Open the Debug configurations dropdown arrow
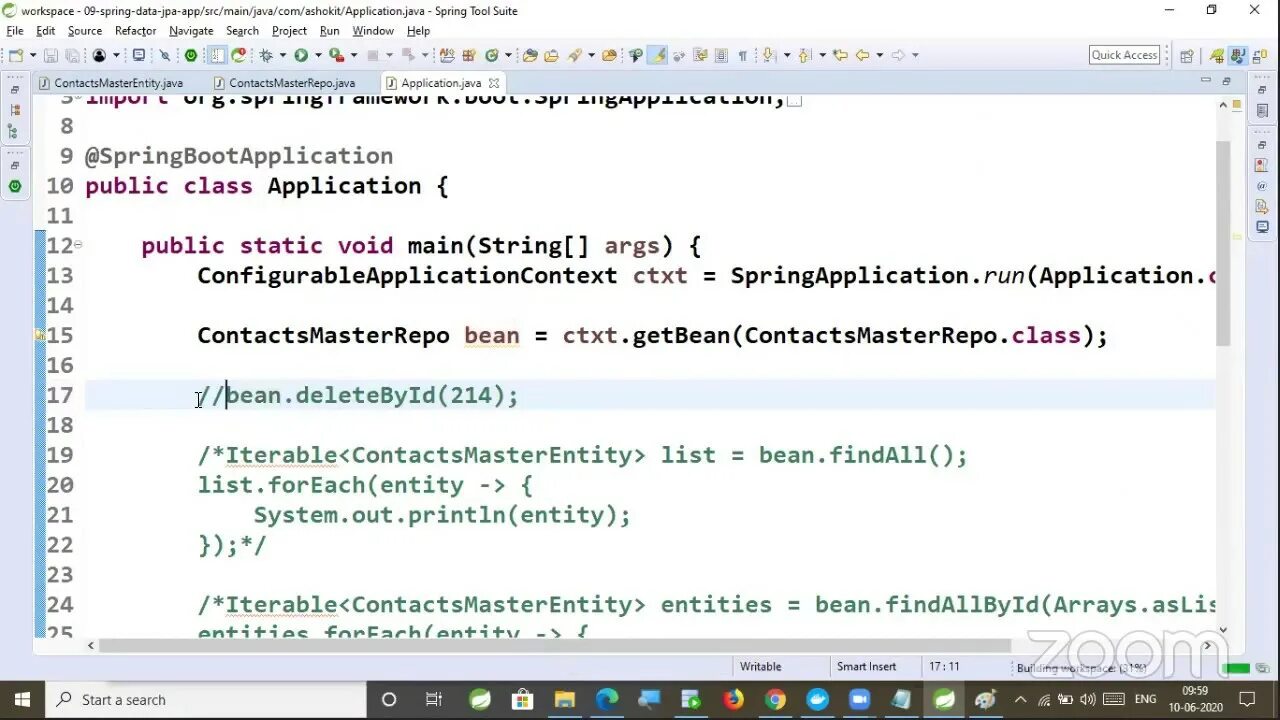1280x720 pixels. [283, 55]
